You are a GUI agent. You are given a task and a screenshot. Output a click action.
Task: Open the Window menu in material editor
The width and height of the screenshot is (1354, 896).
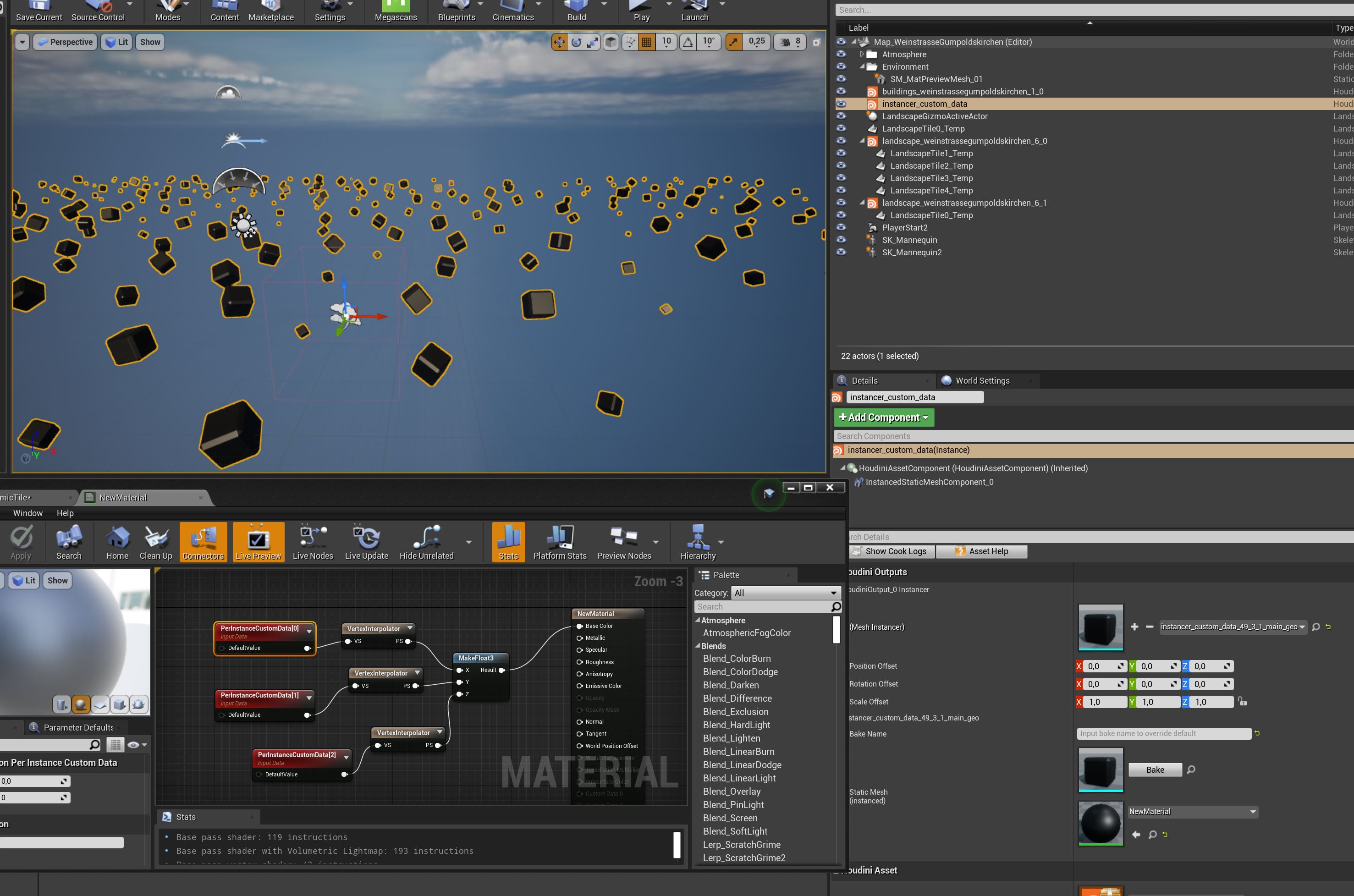28,513
